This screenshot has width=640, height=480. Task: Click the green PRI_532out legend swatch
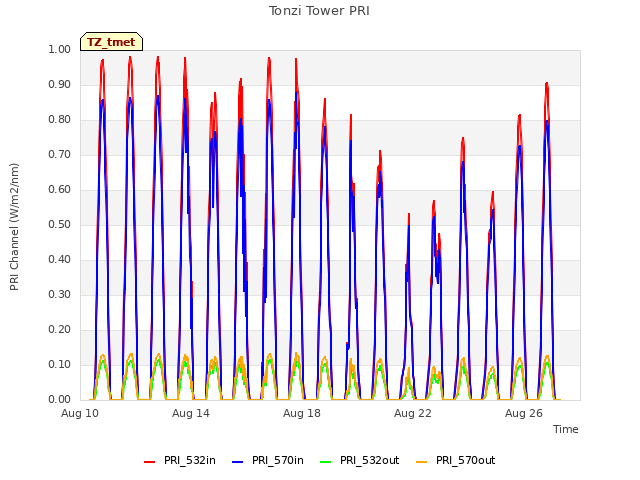coord(326,462)
